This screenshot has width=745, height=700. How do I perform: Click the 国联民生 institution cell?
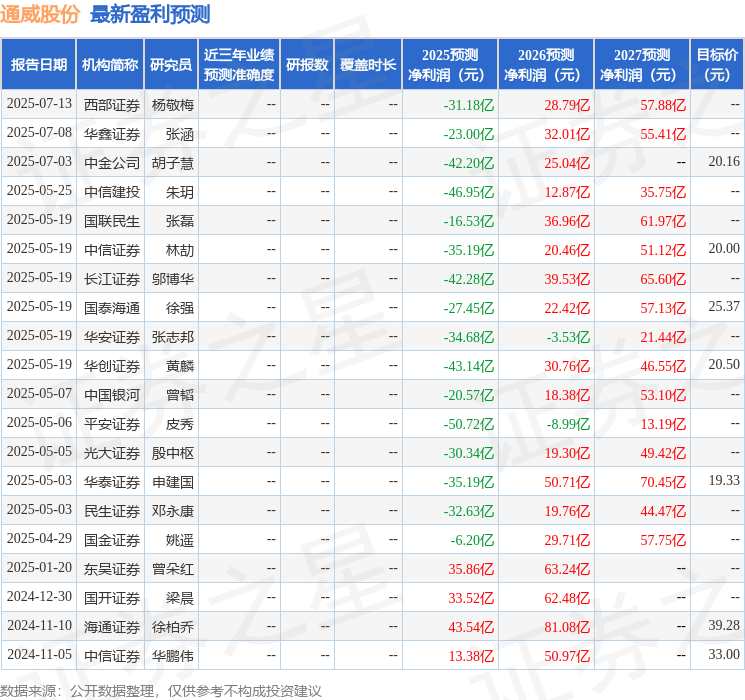coord(112,221)
